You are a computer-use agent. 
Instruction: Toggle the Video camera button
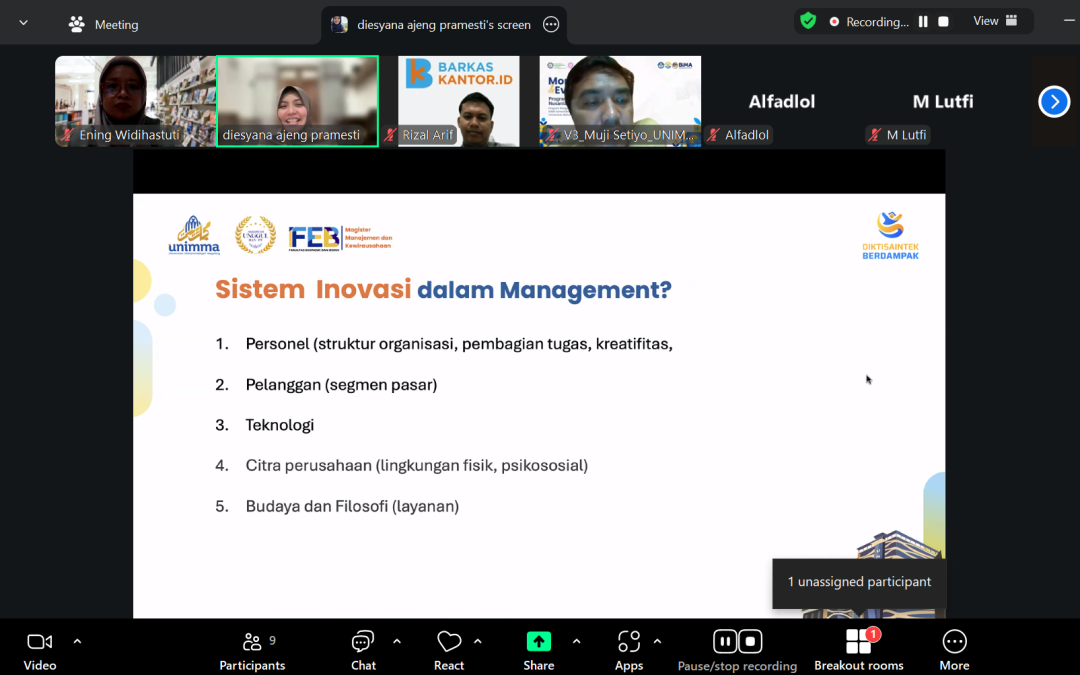[x=39, y=651]
